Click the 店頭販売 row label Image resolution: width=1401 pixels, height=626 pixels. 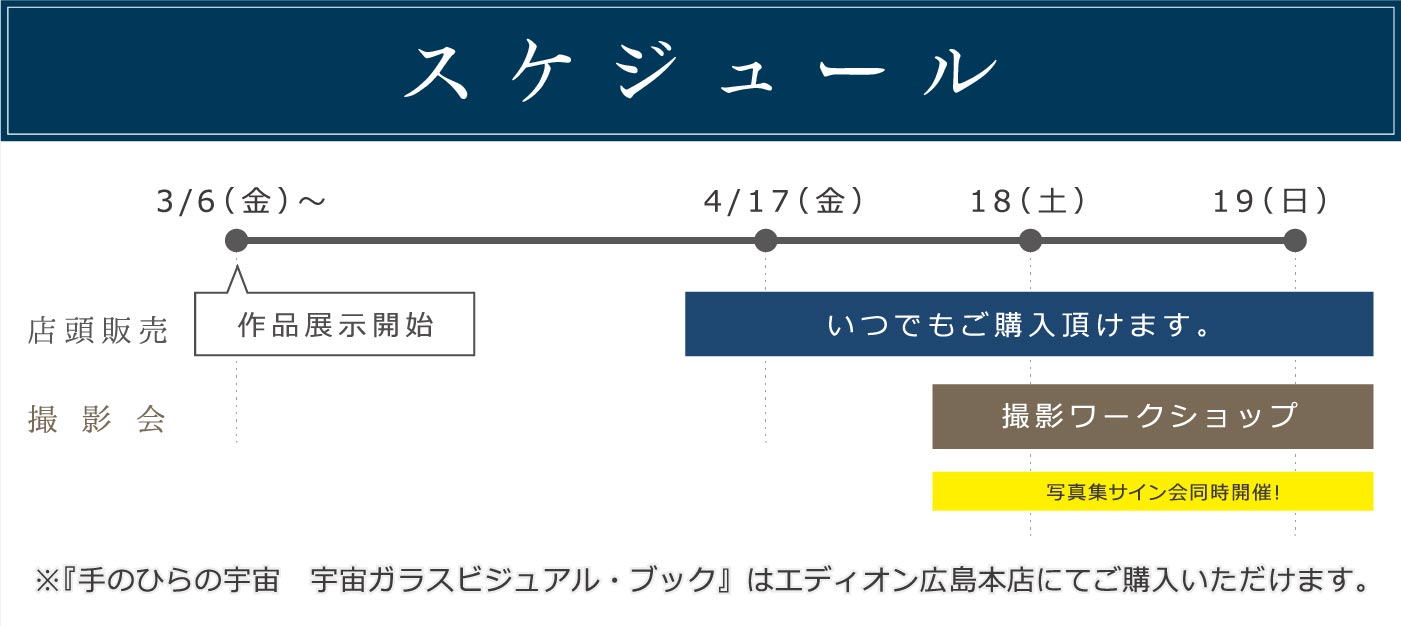98,331
